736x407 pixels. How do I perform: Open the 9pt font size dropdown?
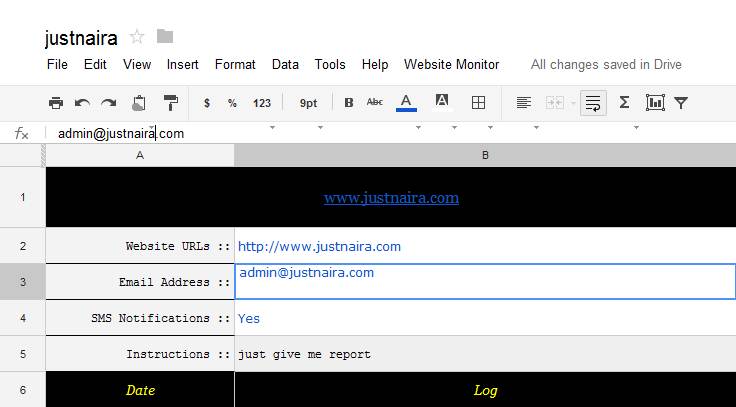tap(308, 103)
